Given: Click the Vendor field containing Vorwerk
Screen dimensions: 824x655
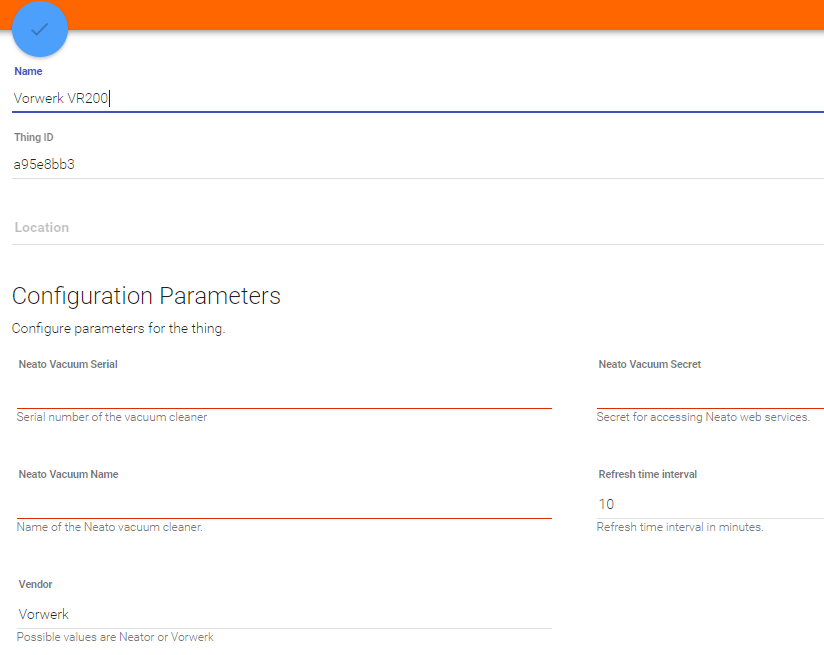Looking at the screenshot, I should pos(284,614).
